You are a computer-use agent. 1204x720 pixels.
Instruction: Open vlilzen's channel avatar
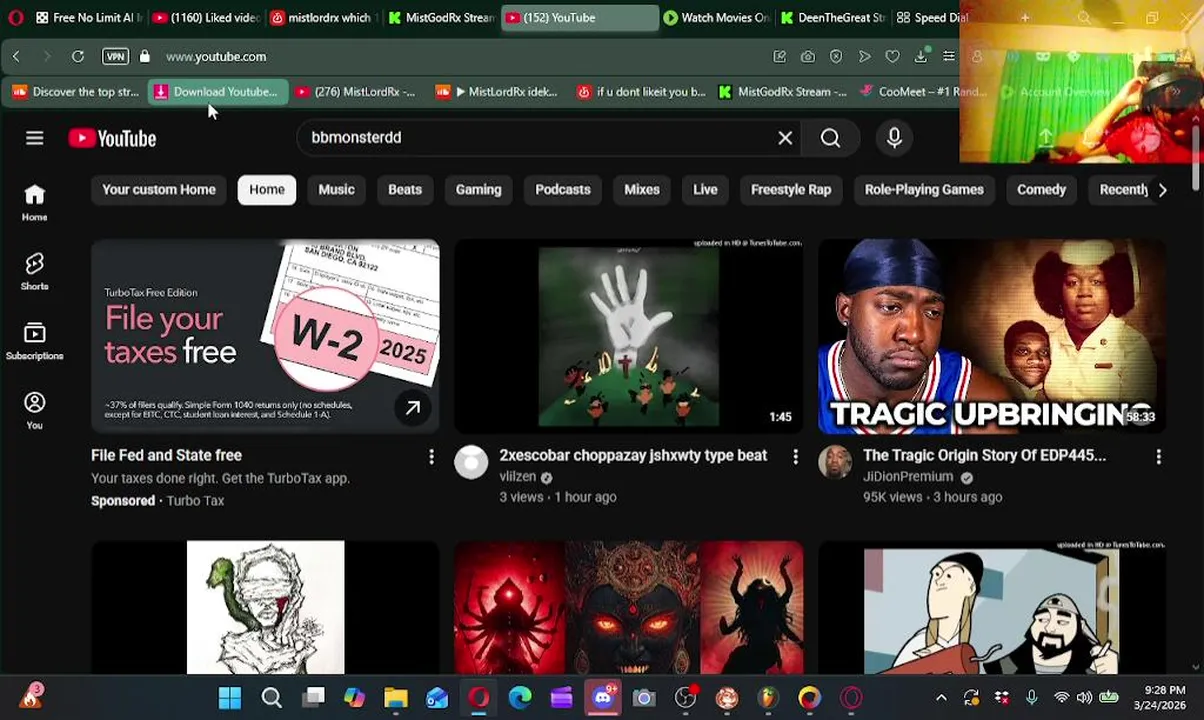coord(471,462)
